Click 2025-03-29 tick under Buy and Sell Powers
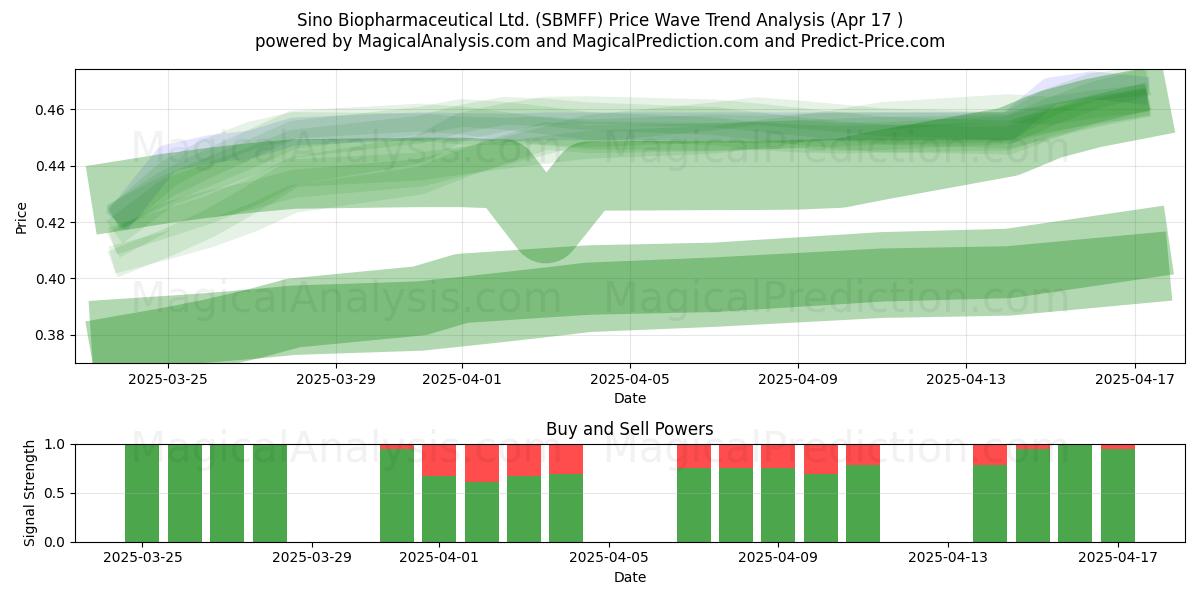The image size is (1200, 600). (312, 558)
